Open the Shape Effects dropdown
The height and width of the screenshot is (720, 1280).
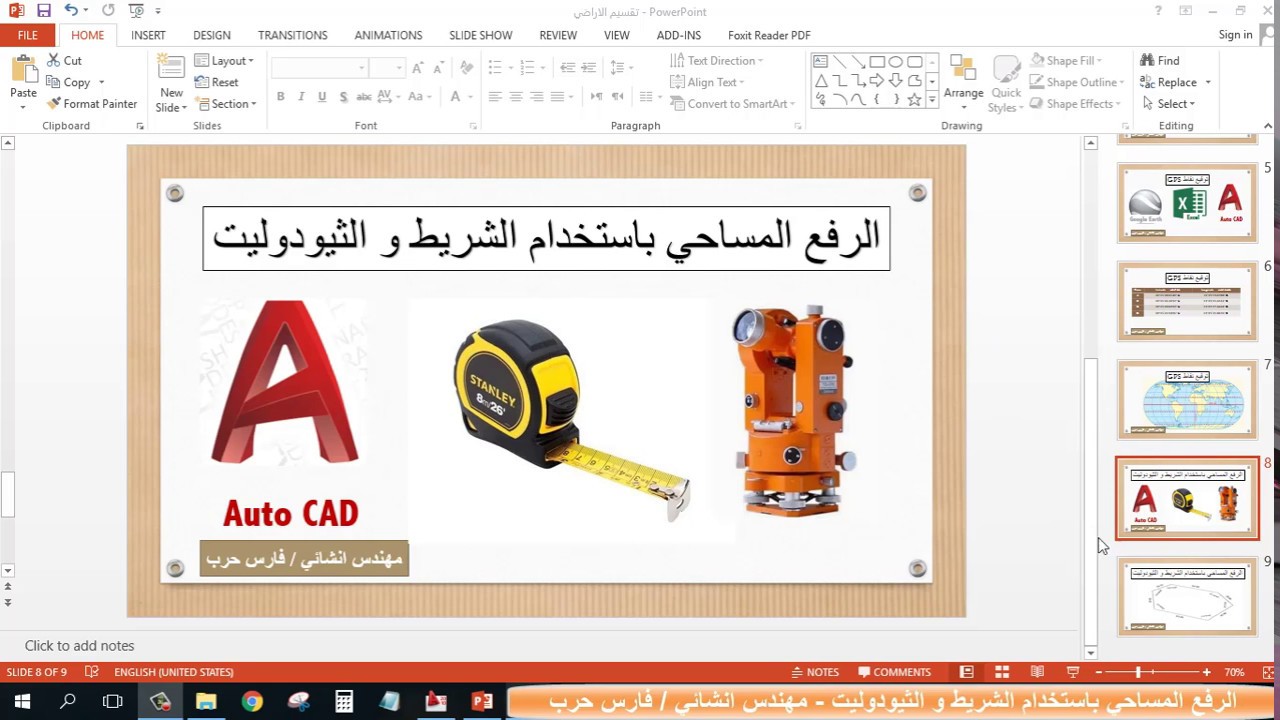tap(1077, 104)
